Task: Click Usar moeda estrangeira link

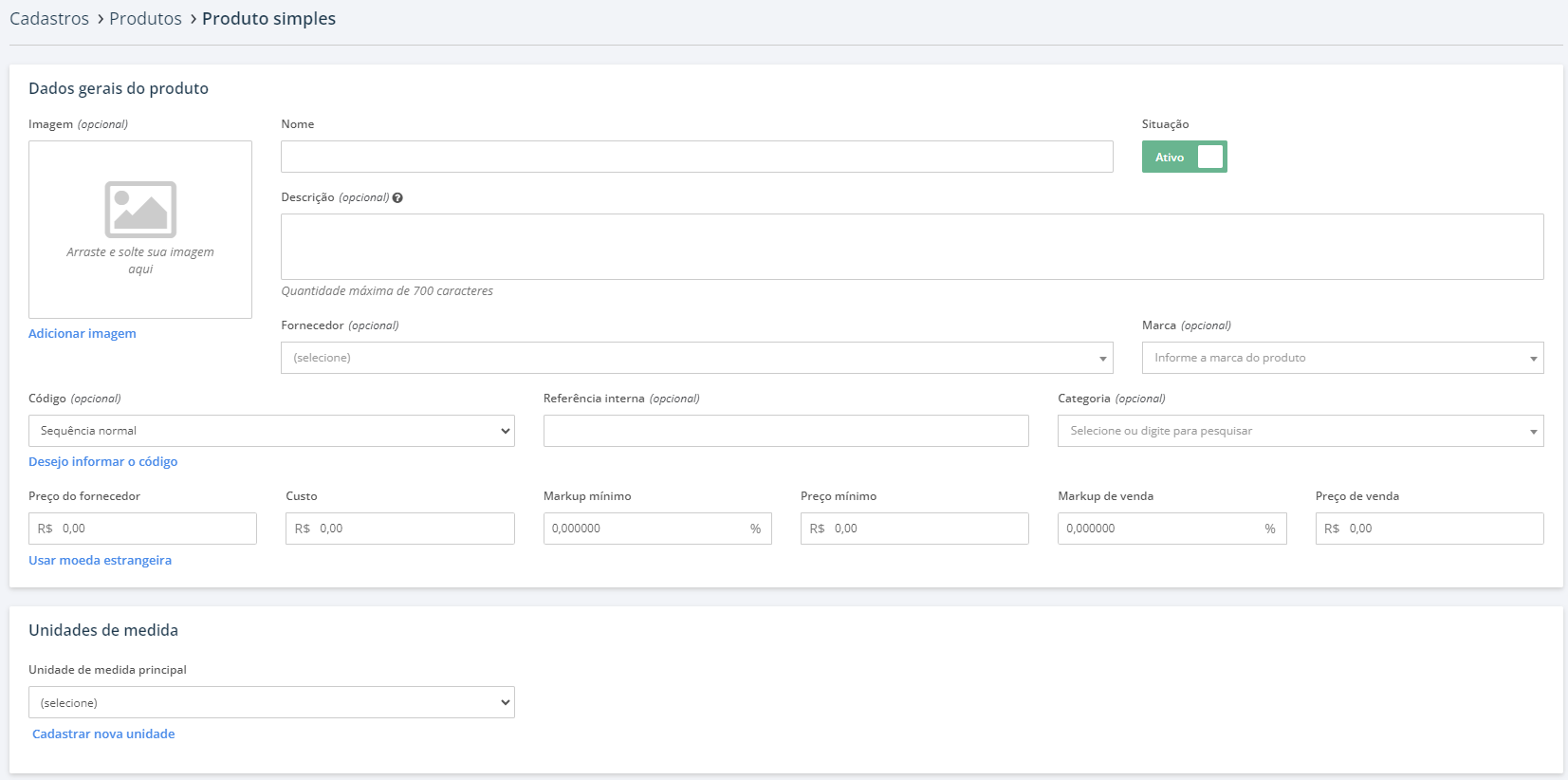Action: (101, 560)
